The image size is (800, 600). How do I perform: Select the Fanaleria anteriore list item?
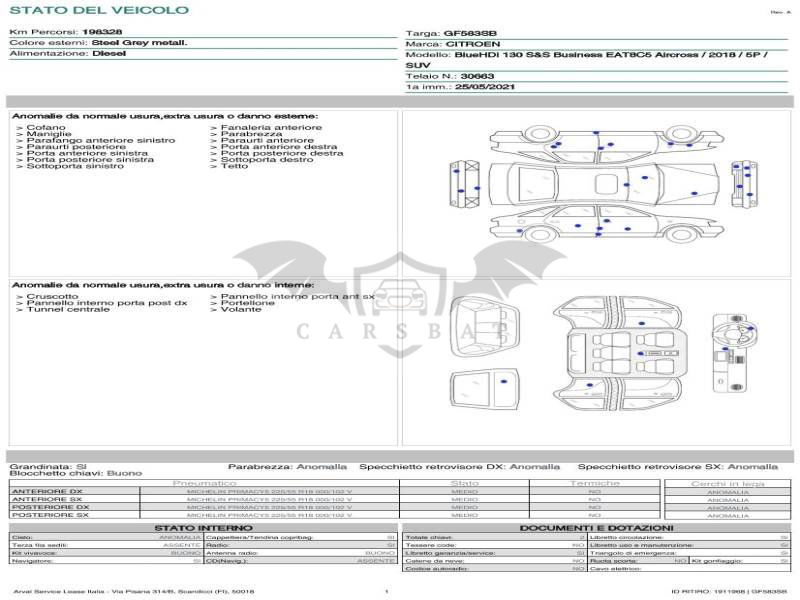point(270,128)
